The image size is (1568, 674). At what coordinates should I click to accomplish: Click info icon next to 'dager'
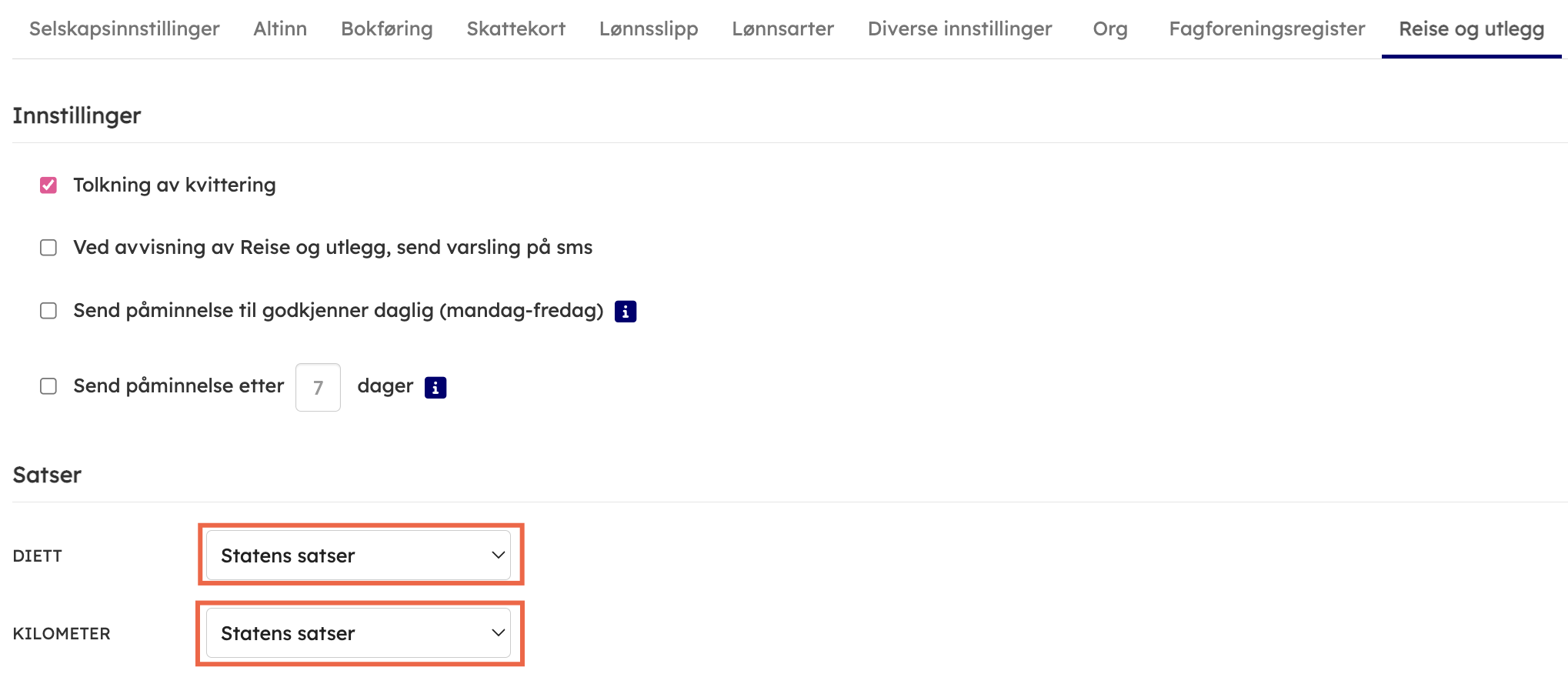435,388
